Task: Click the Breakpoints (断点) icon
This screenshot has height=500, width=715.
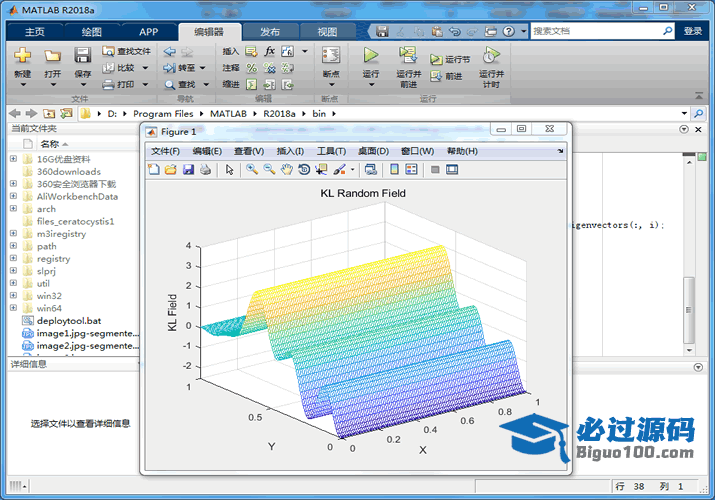Action: [x=331, y=55]
